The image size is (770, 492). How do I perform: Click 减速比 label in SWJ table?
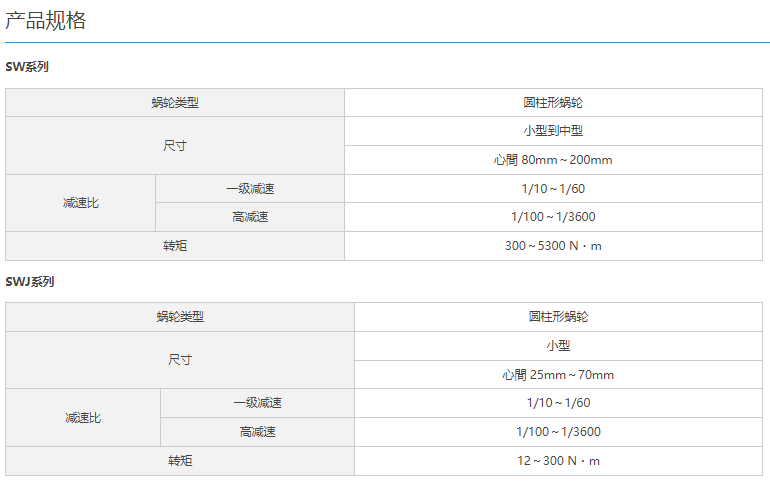(83, 418)
